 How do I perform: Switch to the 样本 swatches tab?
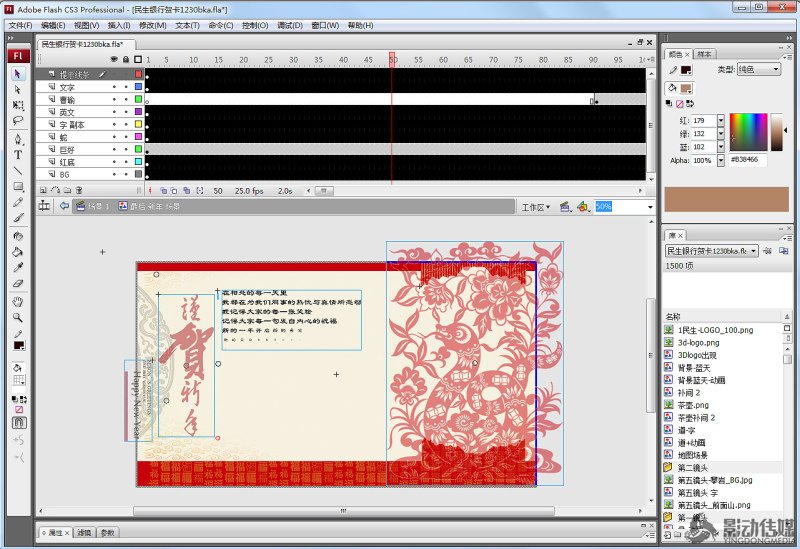pyautogui.click(x=705, y=54)
